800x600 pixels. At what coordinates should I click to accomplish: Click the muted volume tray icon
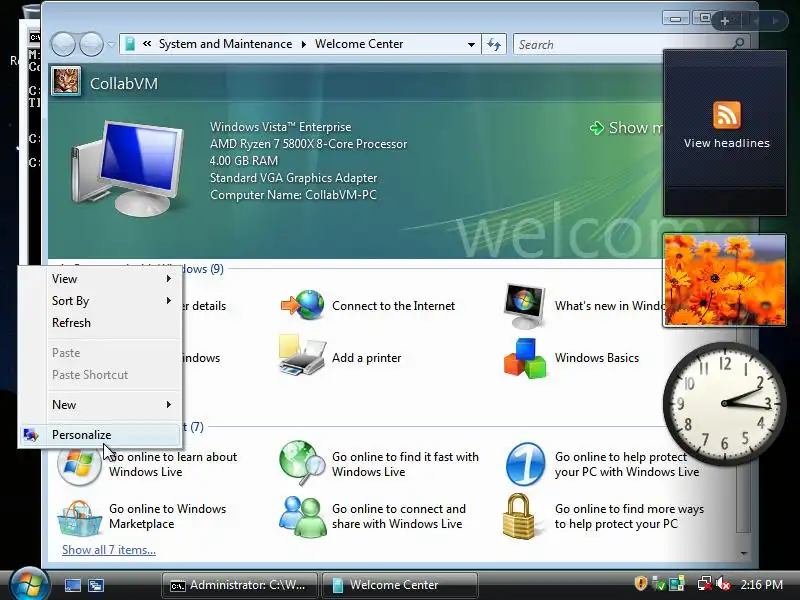pos(723,584)
